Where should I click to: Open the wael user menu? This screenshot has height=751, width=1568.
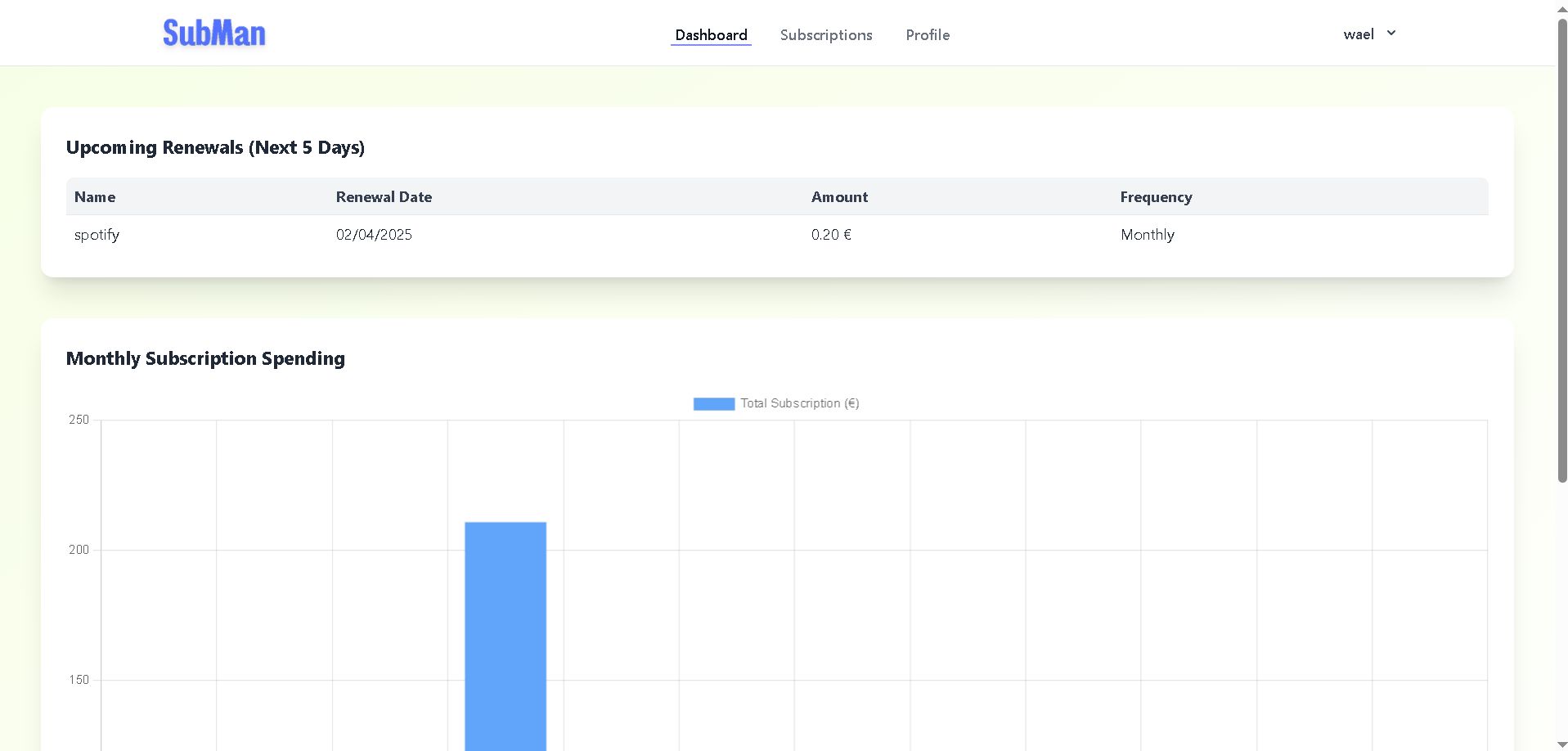click(x=1359, y=34)
